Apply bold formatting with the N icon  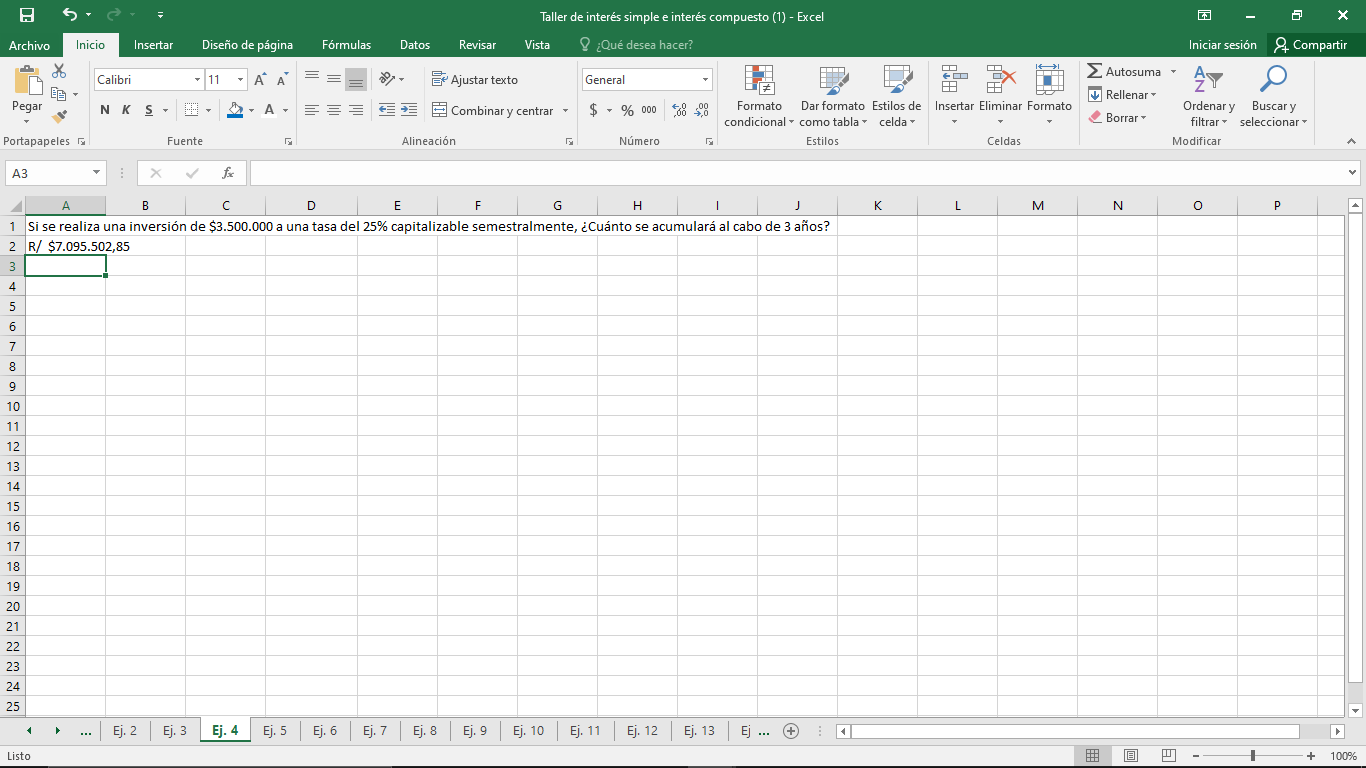(104, 110)
